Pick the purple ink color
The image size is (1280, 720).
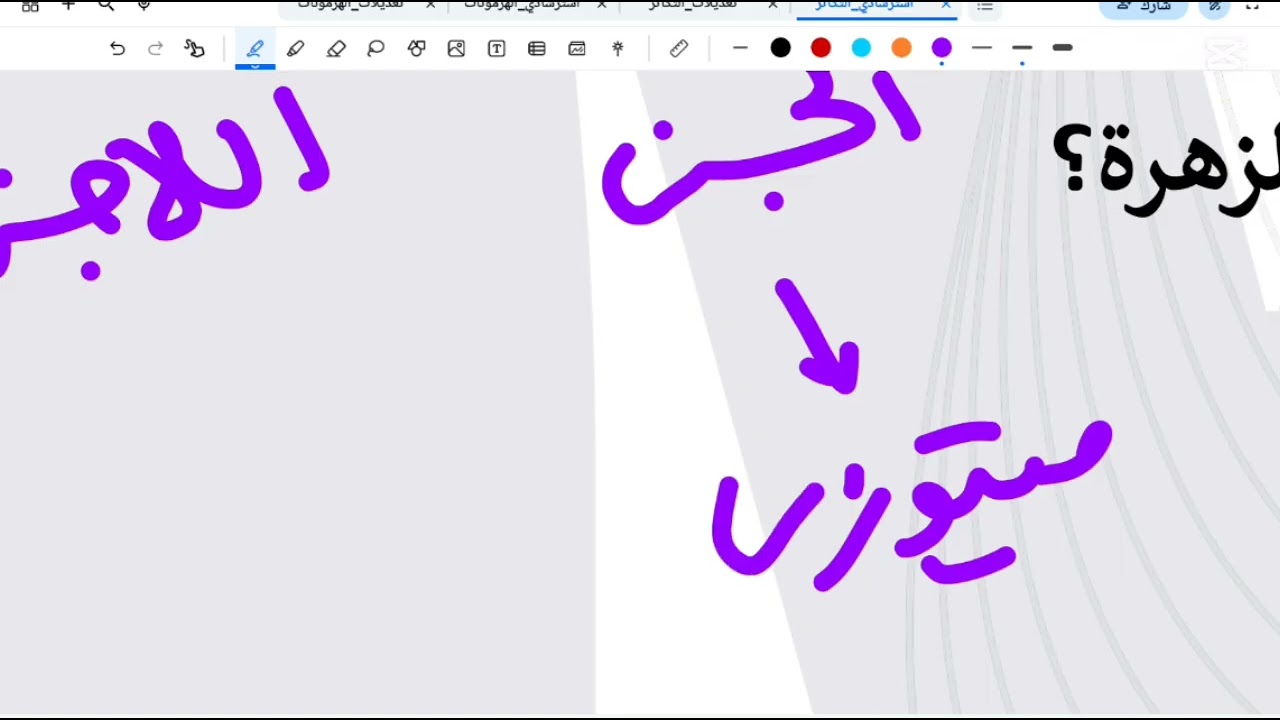click(x=941, y=48)
